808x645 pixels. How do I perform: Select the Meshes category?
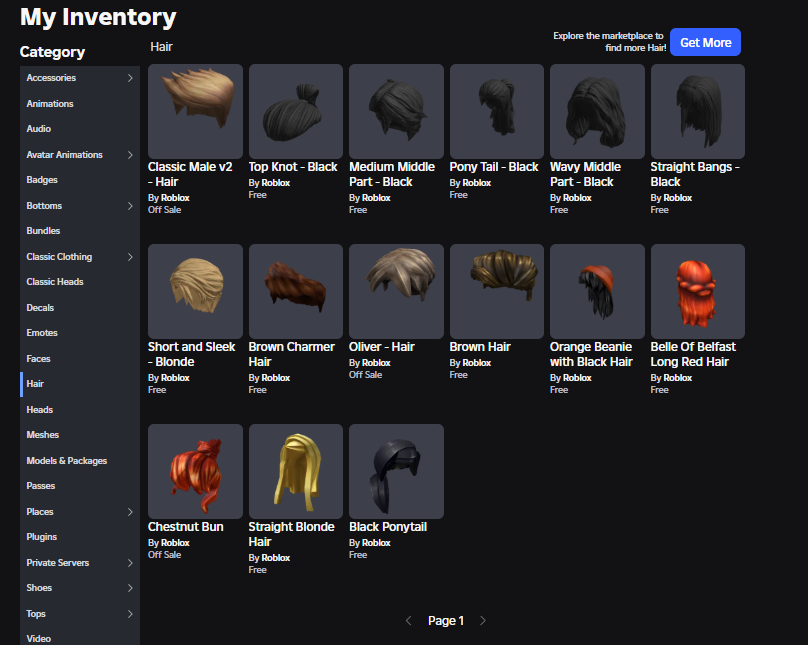click(x=80, y=435)
